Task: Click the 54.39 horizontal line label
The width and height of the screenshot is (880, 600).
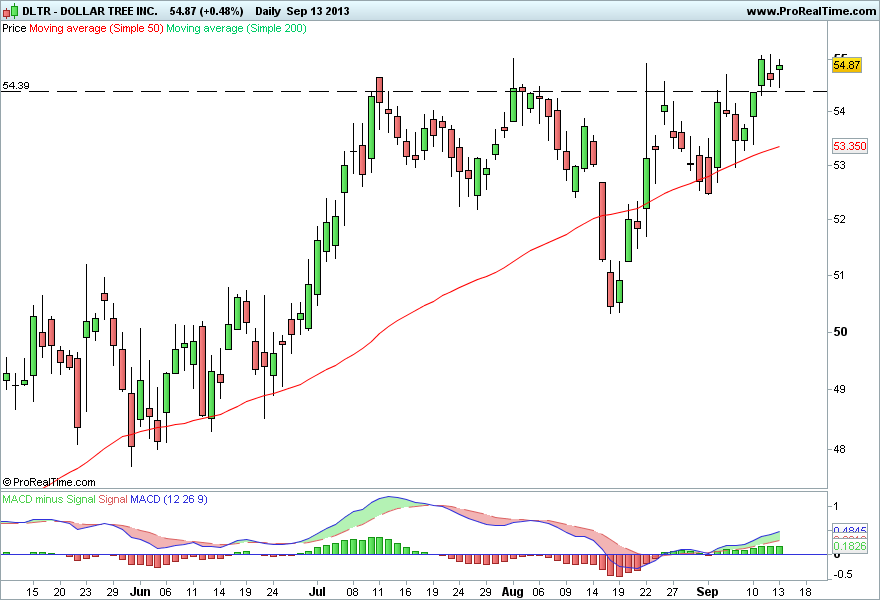Action: (x=16, y=85)
